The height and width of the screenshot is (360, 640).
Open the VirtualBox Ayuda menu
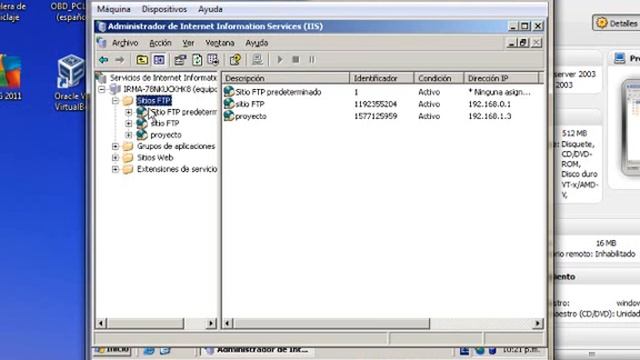(210, 9)
